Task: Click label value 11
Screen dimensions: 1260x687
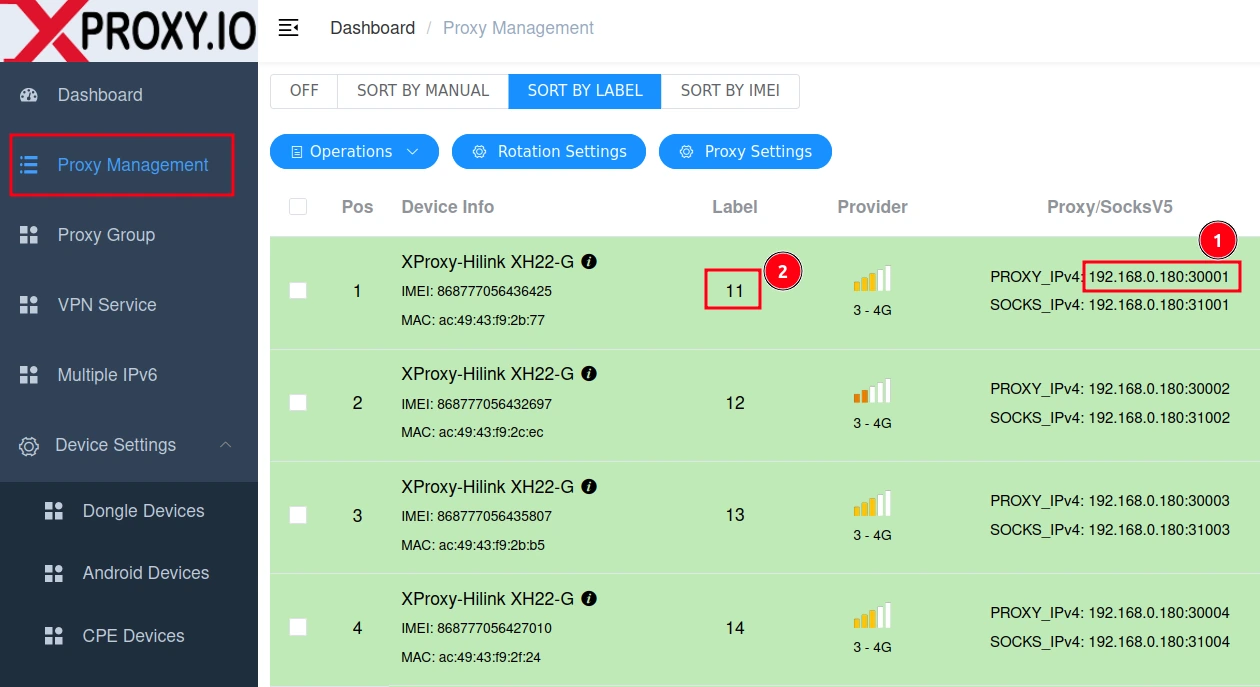Action: point(735,291)
